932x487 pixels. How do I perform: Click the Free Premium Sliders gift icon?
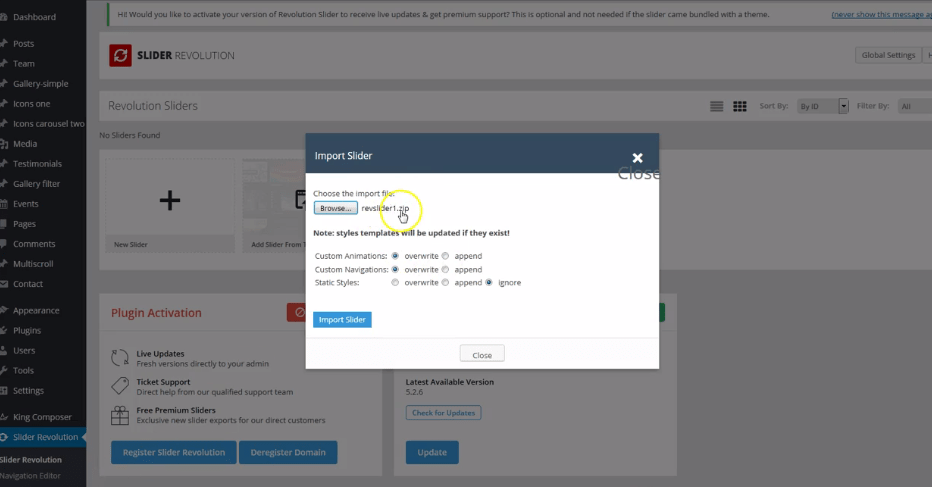120,413
